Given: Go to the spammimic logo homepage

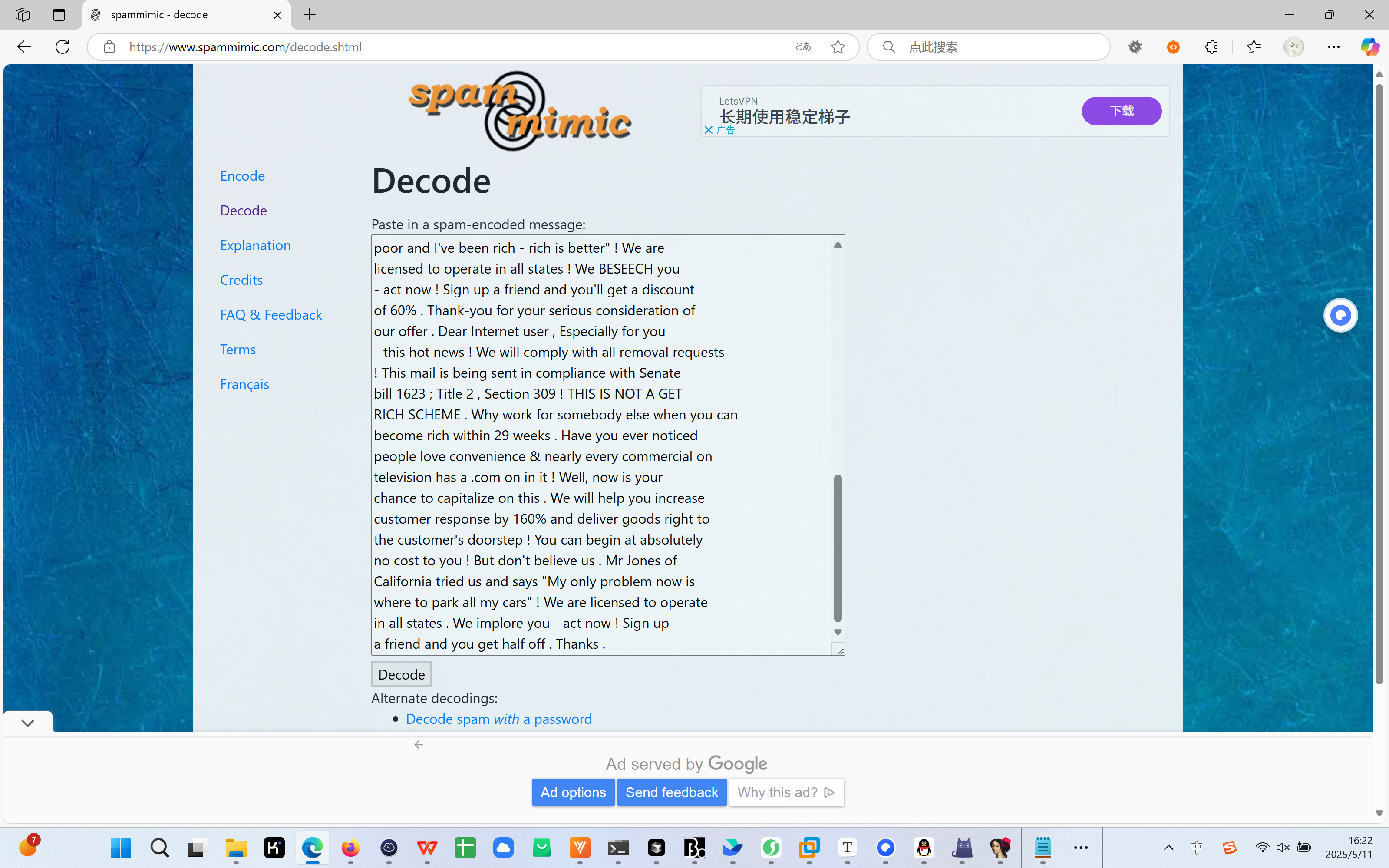Looking at the screenshot, I should 520,110.
